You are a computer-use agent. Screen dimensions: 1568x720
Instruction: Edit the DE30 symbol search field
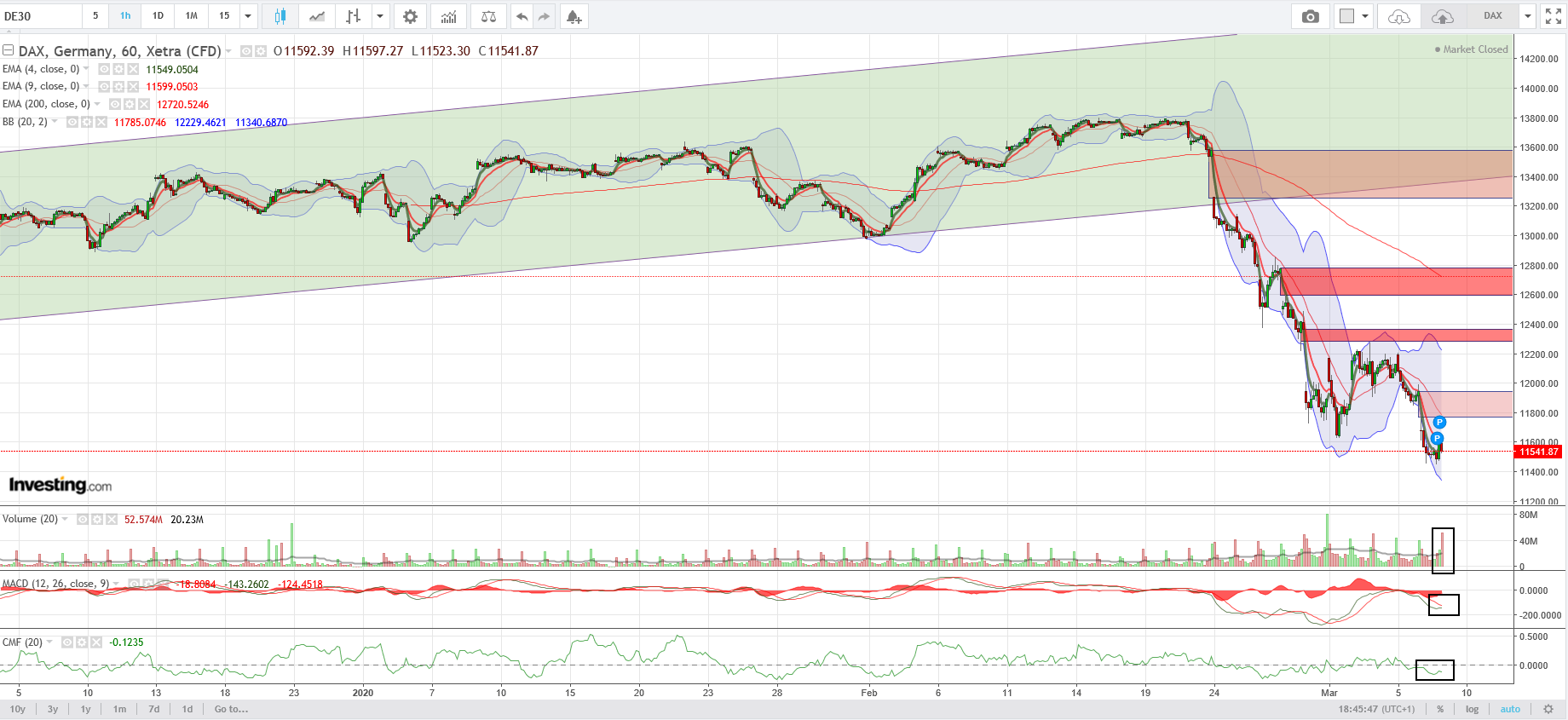coord(41,16)
